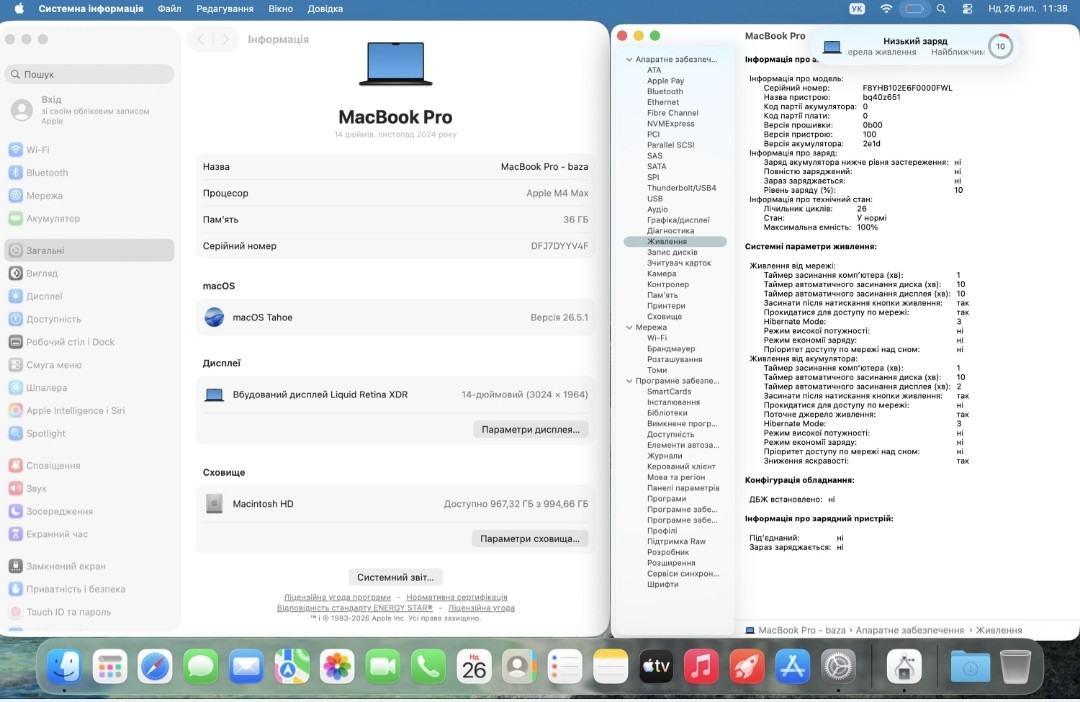Click the Назва row MacBook Pro - baza
Viewport: 1080px width, 702px height.
point(395,167)
